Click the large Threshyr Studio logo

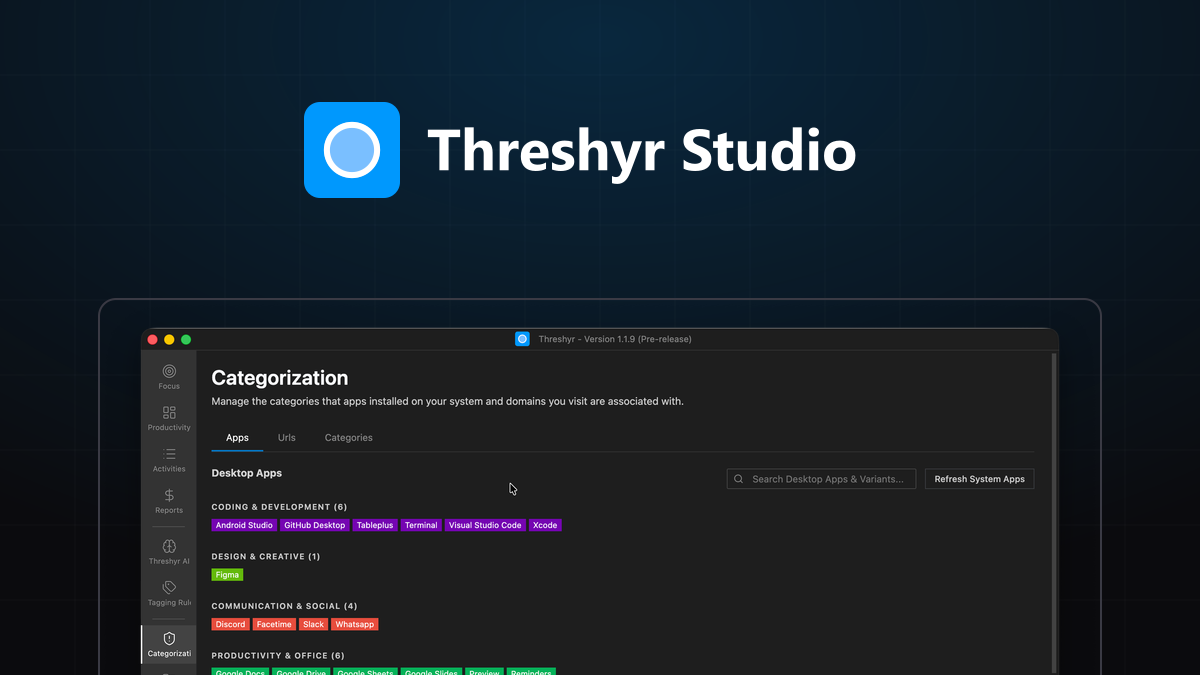352,150
